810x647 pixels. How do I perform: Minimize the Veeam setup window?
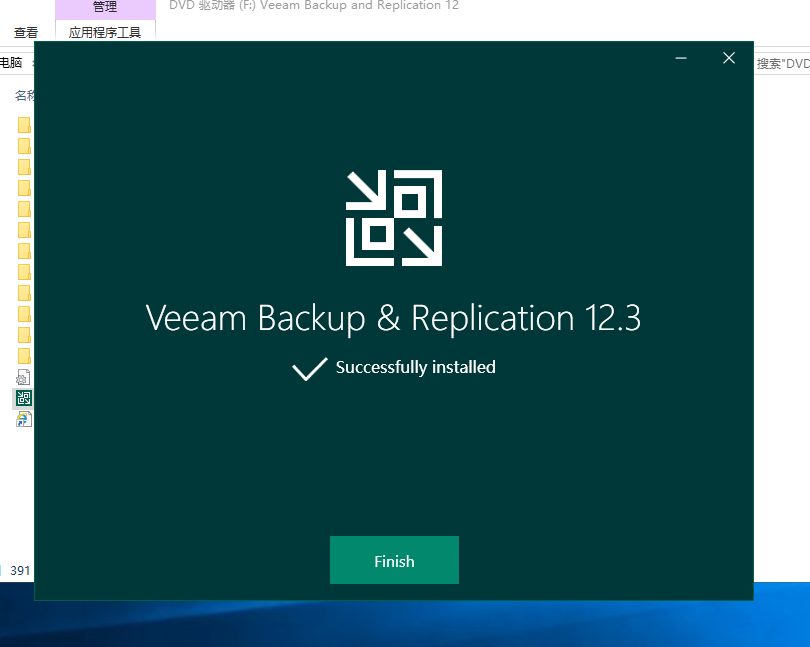[x=681, y=58]
